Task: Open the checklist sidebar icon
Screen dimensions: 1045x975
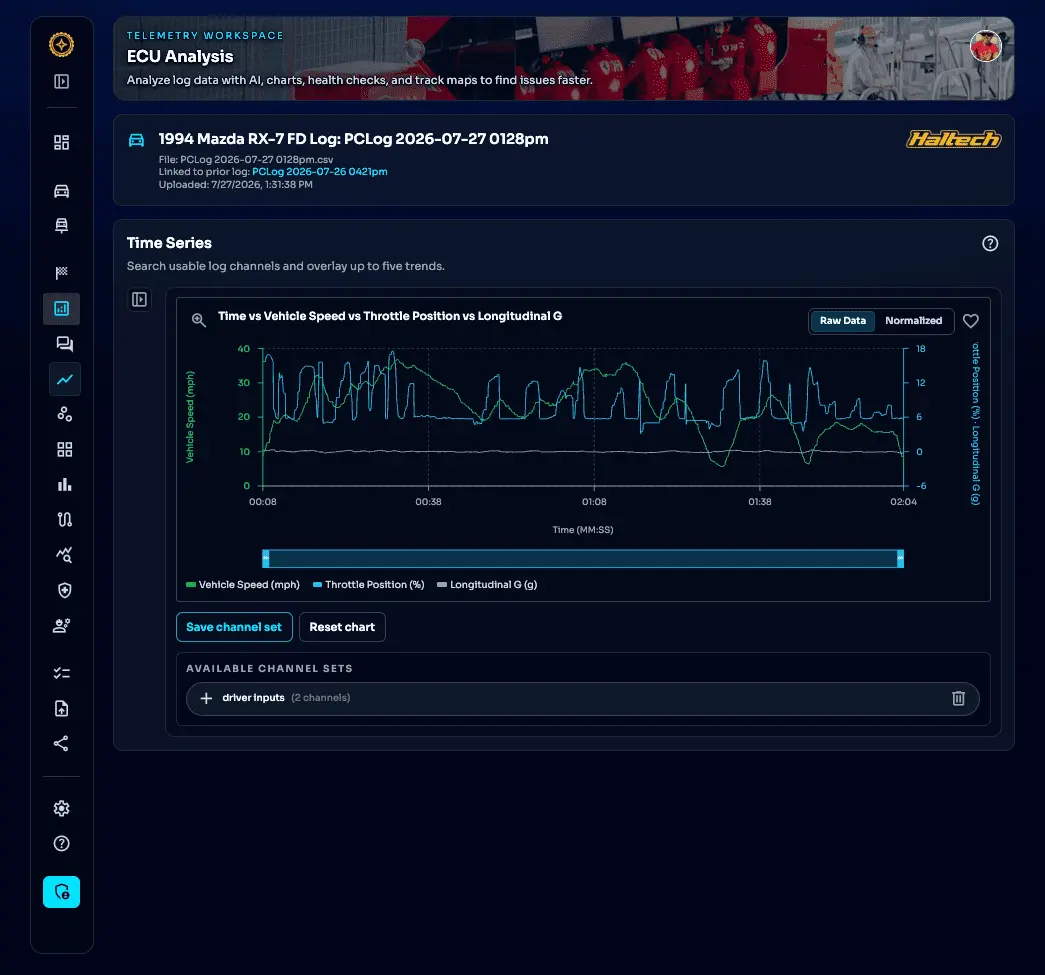Action: 61,673
